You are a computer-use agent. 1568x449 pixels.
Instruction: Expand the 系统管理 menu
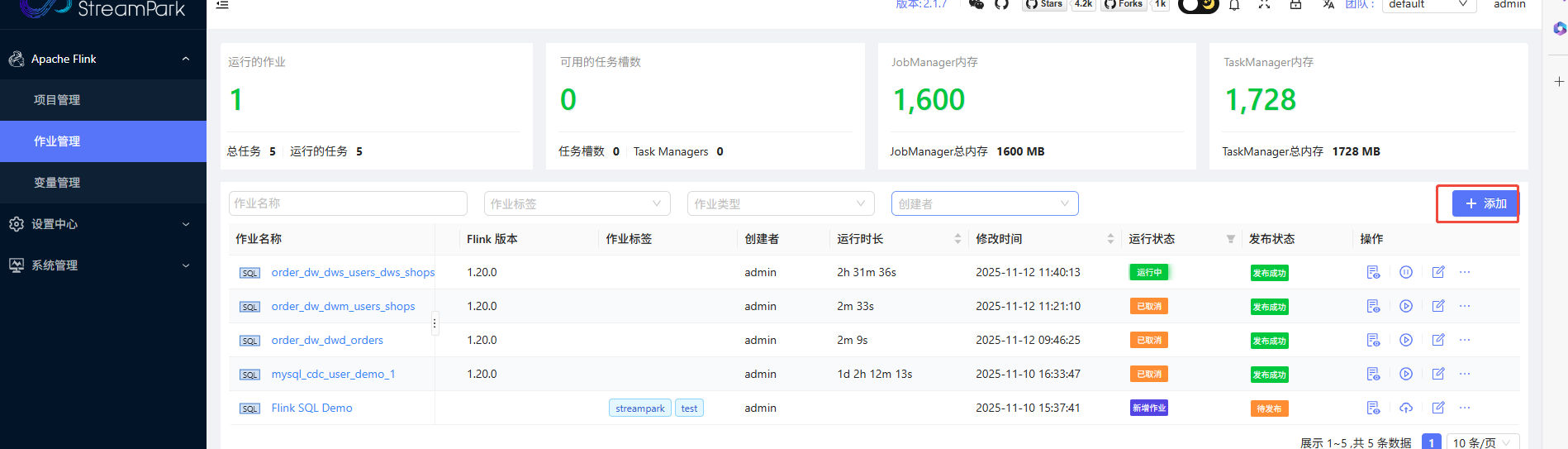pos(103,265)
